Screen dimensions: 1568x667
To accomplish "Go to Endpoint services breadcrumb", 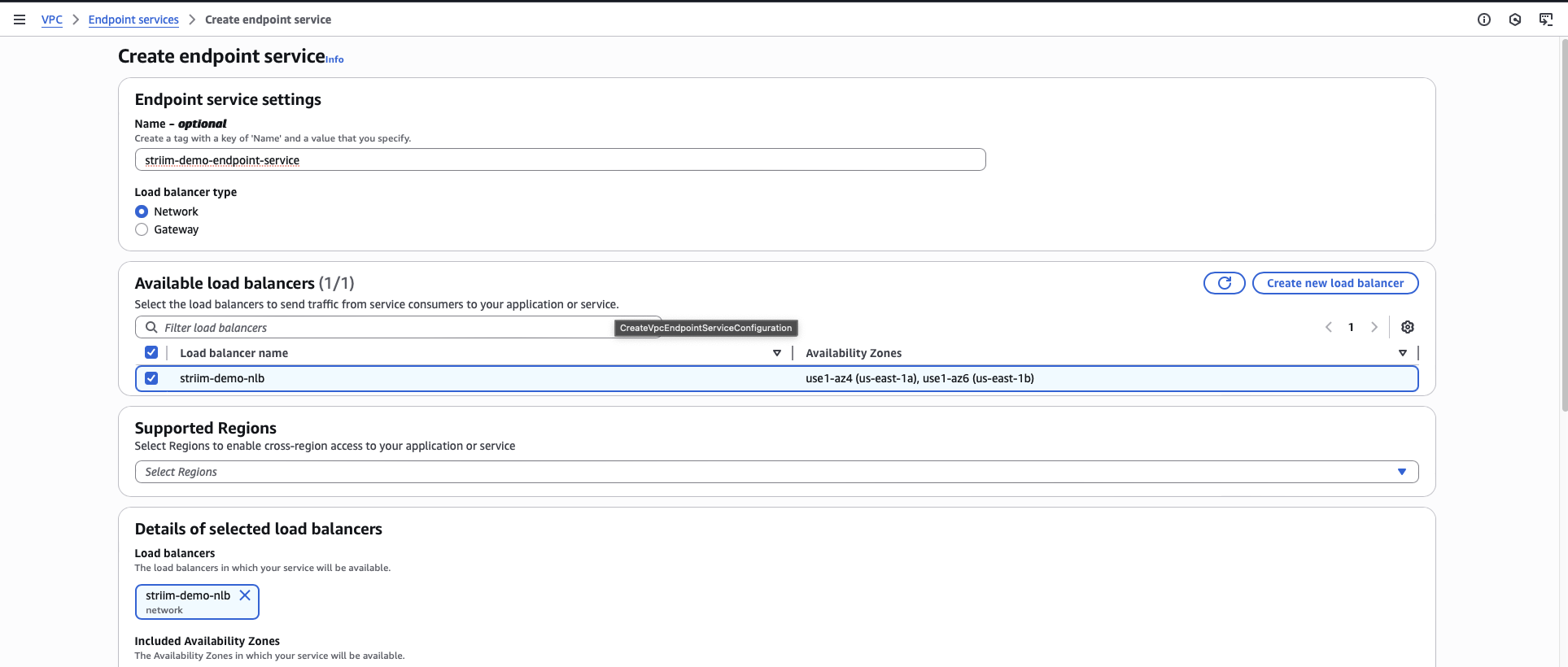I will pos(133,20).
